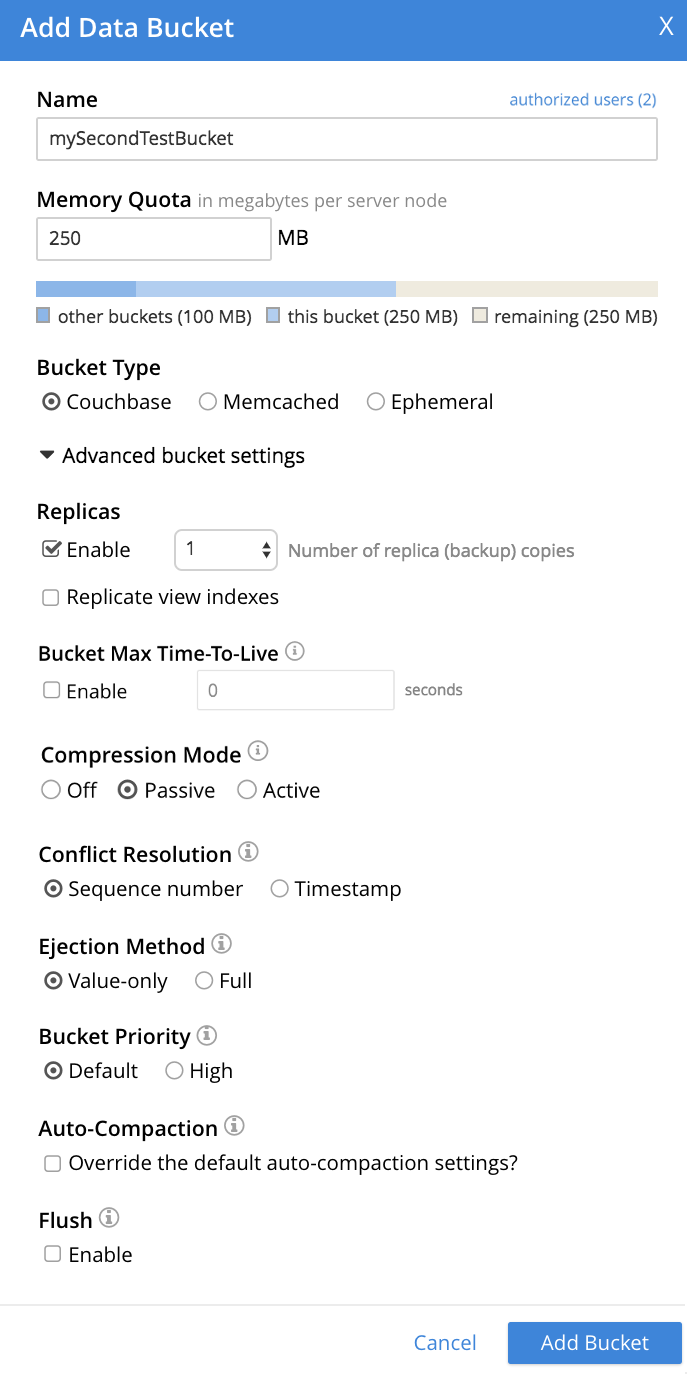Open the authorized users link

582,99
